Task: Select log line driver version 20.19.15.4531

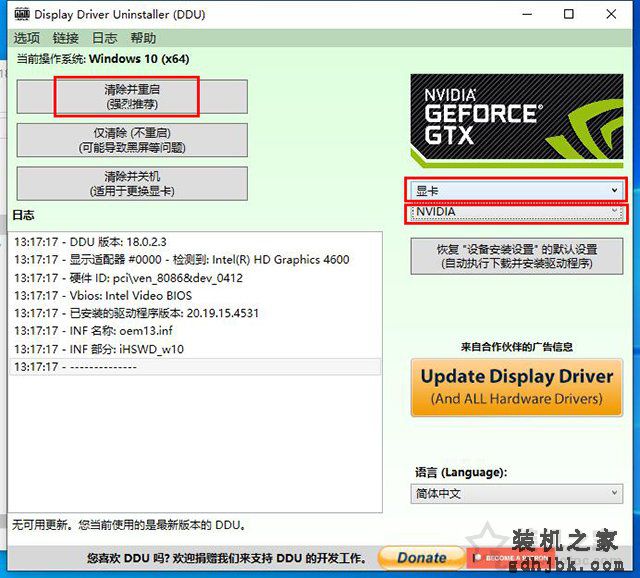Action: (195, 313)
